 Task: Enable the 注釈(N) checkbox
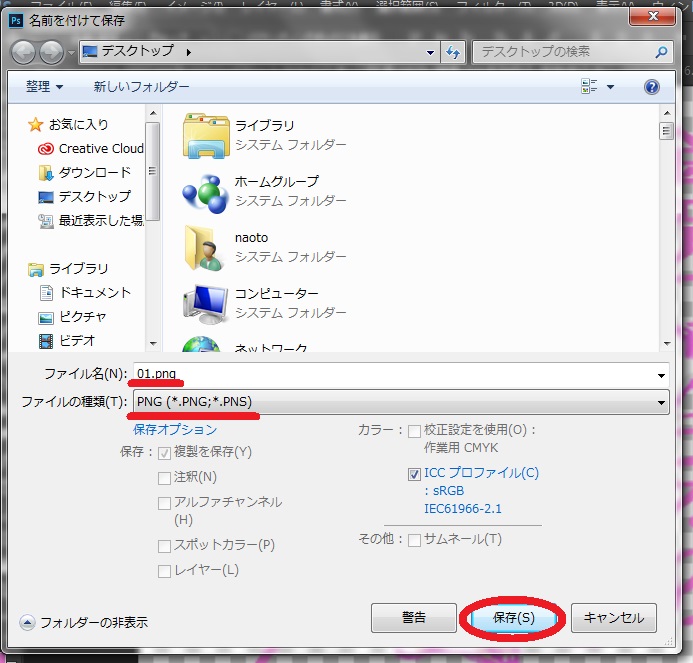(164, 478)
